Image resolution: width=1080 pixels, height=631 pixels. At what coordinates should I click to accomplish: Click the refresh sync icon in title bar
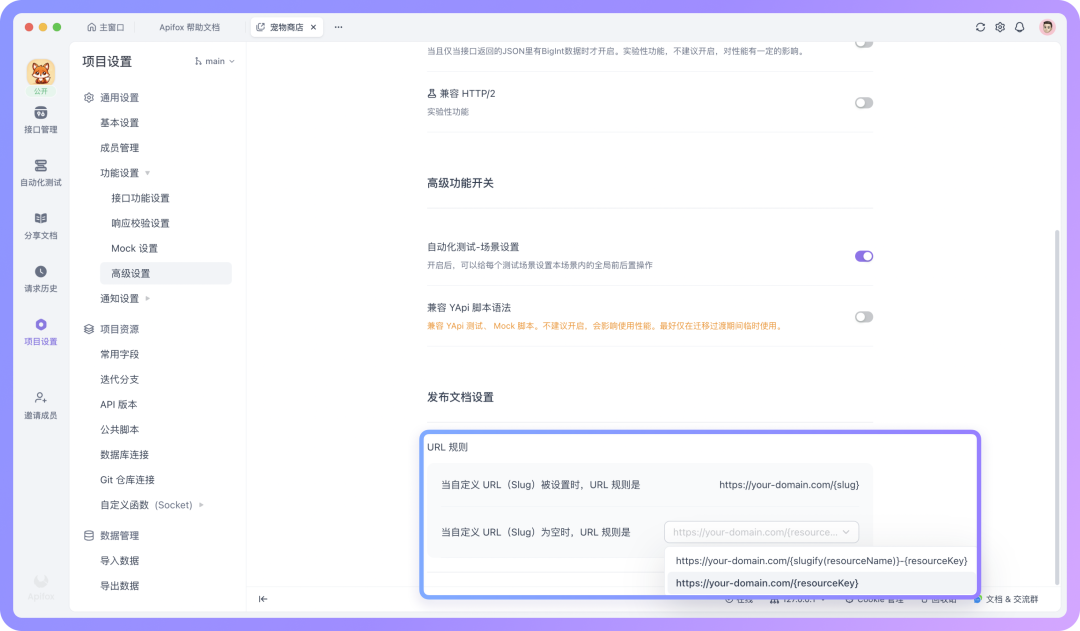[980, 27]
